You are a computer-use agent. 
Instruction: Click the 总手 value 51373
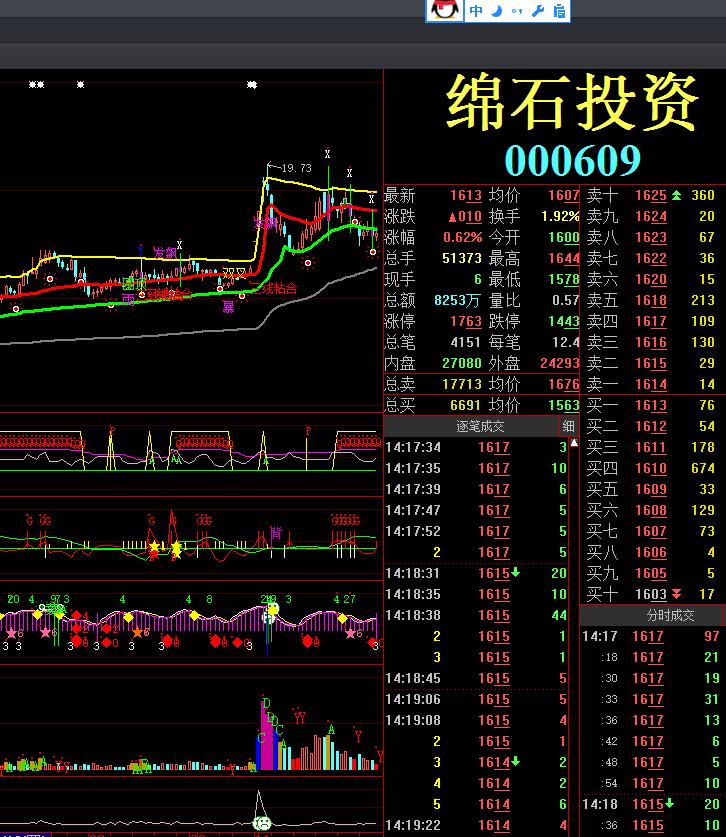(462, 258)
